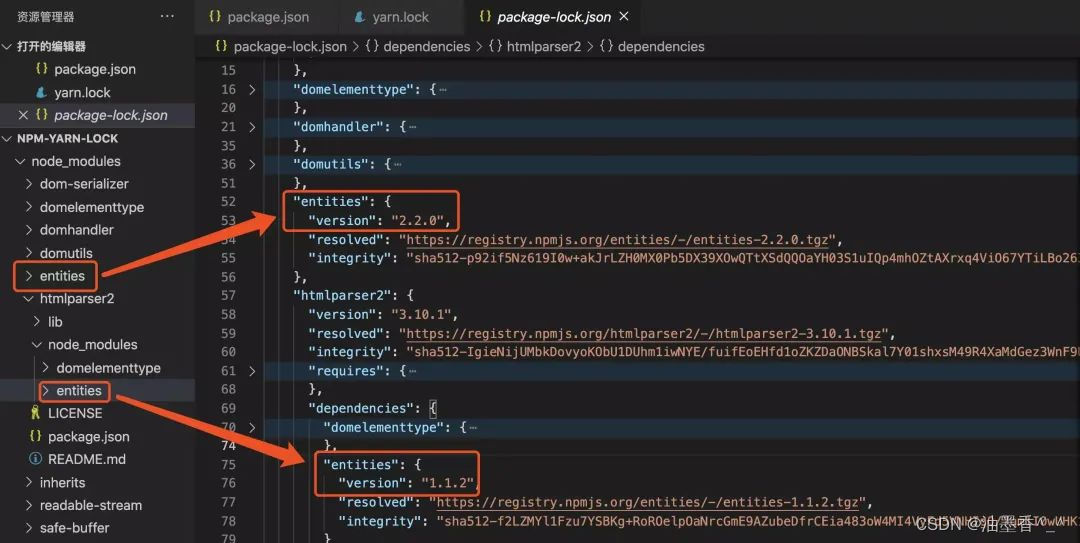Unfold the domutils block at line 36

click(x=251, y=164)
